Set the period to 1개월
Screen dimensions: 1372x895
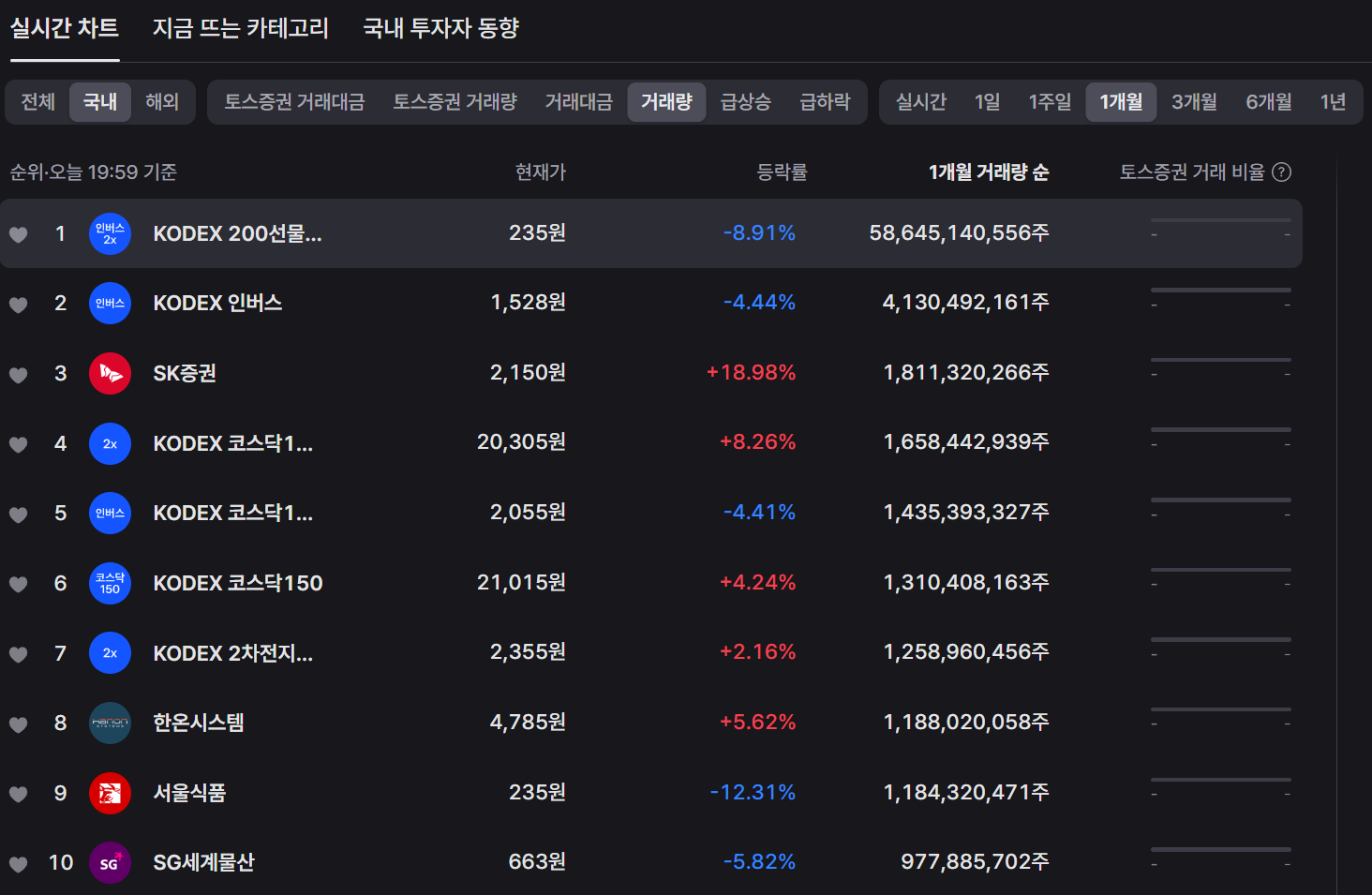(x=1121, y=101)
